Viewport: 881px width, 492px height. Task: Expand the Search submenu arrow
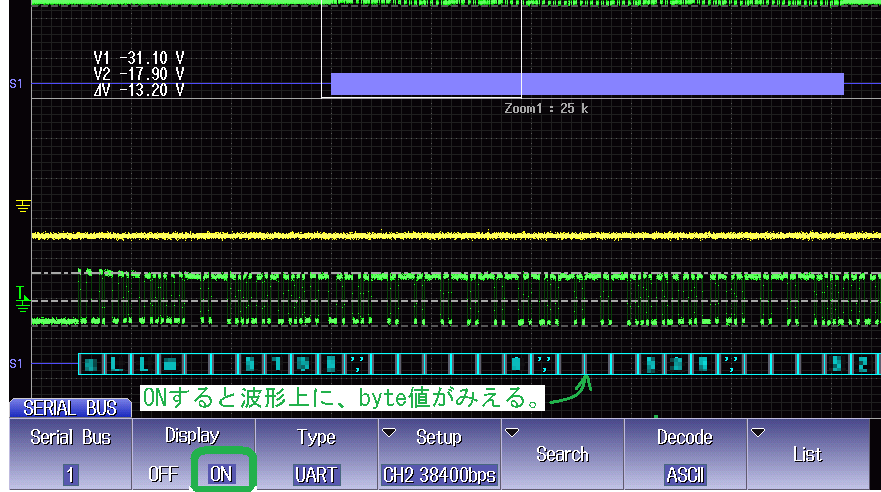(x=513, y=432)
